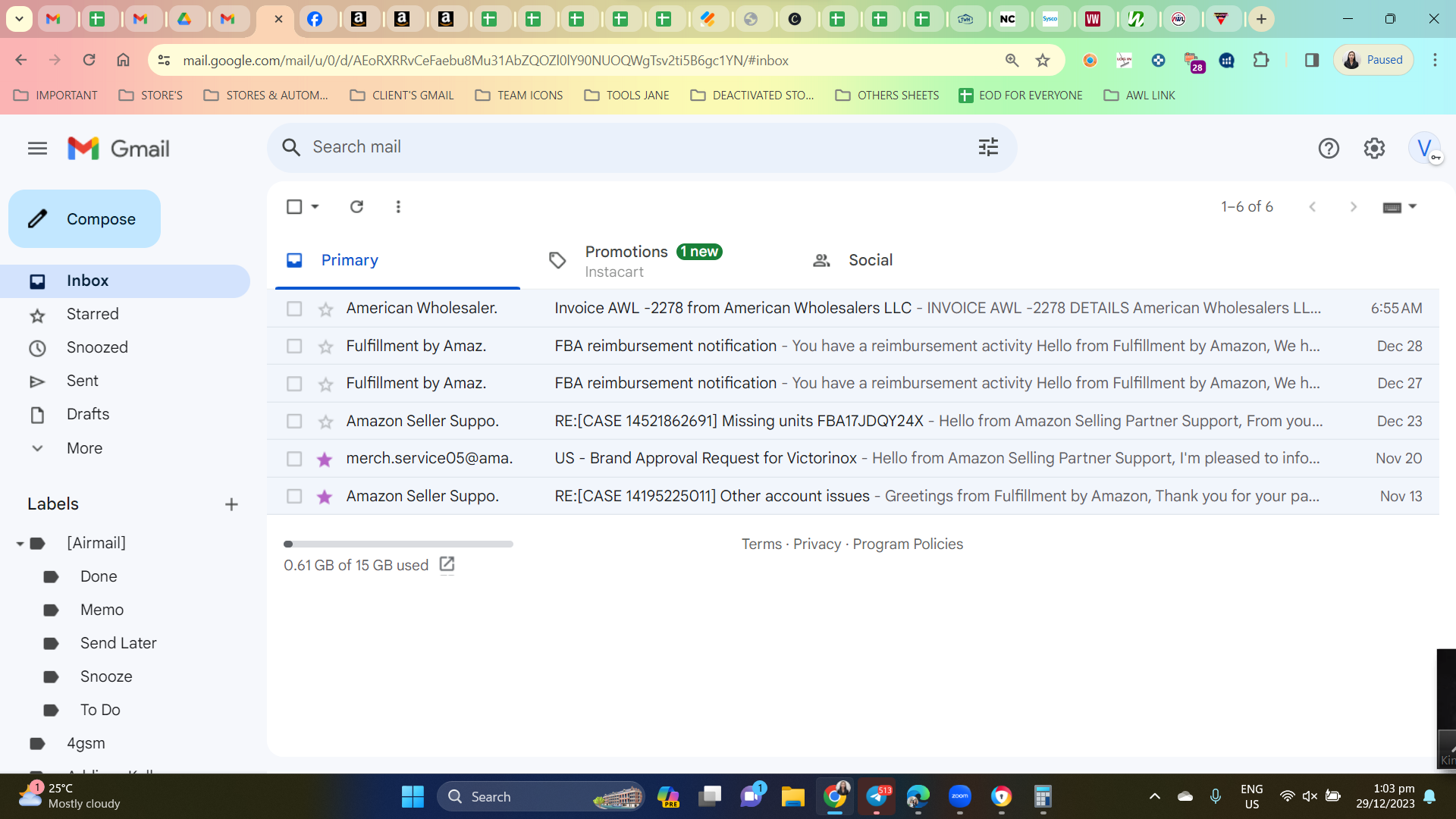
Task: Click the refresh inbox icon
Action: tap(356, 206)
